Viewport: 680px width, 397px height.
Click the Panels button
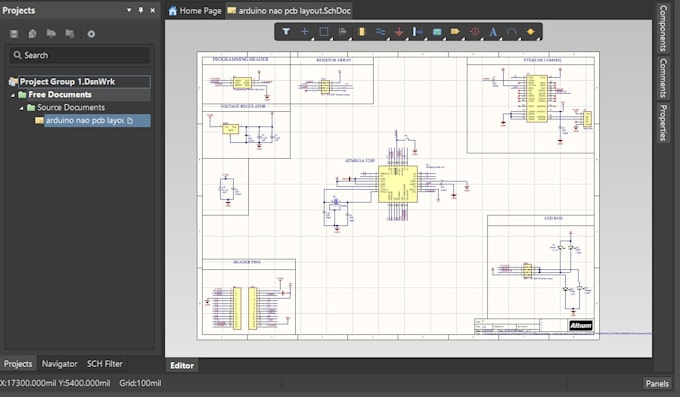click(x=657, y=383)
